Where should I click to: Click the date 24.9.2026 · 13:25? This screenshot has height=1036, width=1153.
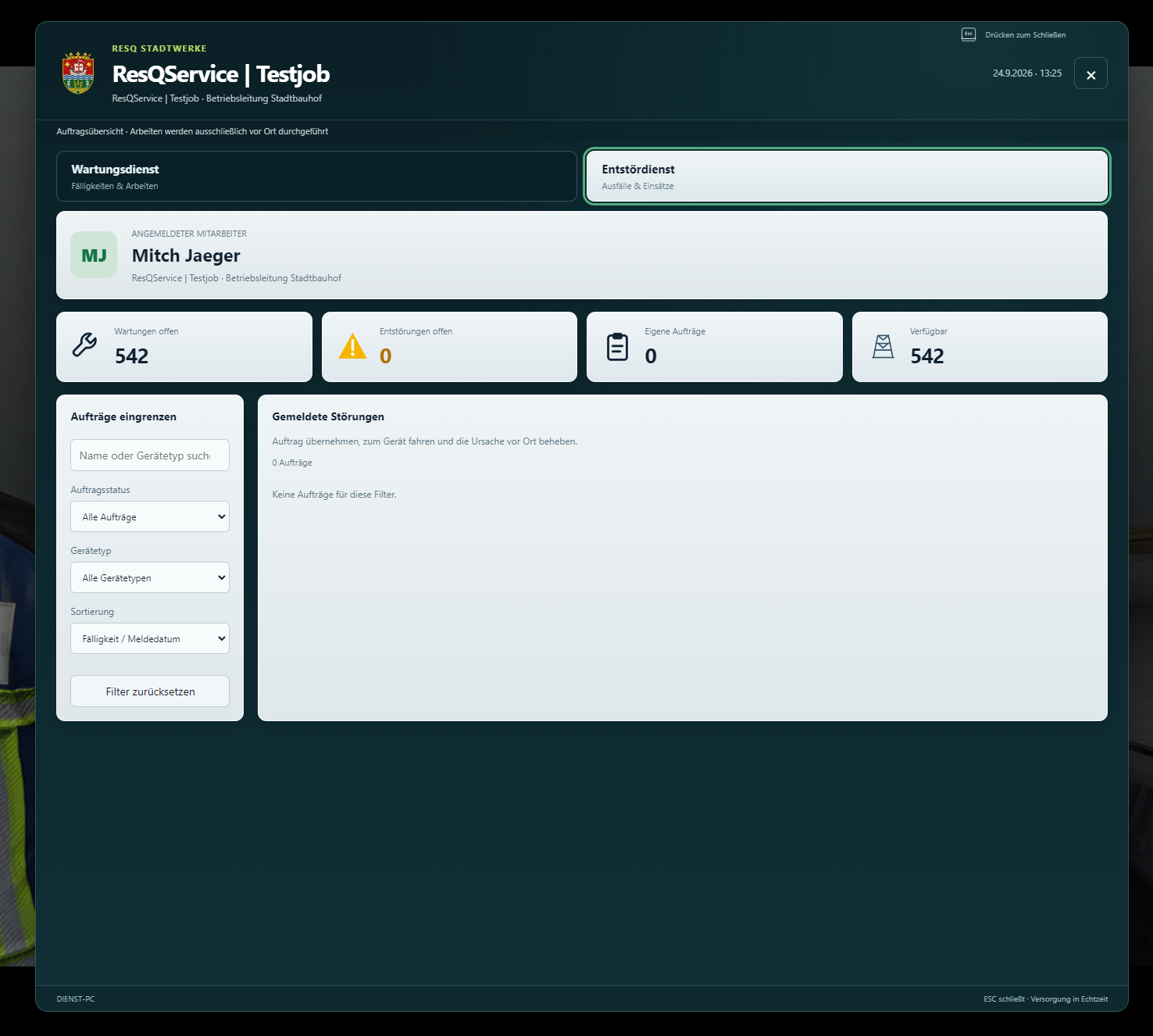pos(1027,73)
